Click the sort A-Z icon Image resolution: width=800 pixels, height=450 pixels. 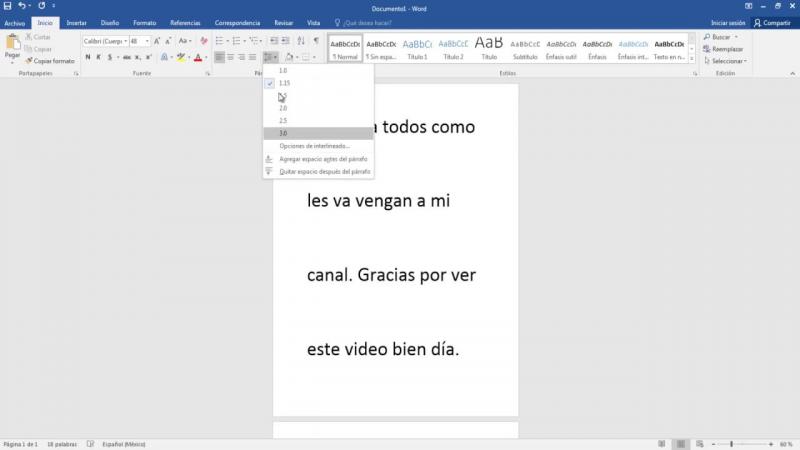tap(301, 41)
